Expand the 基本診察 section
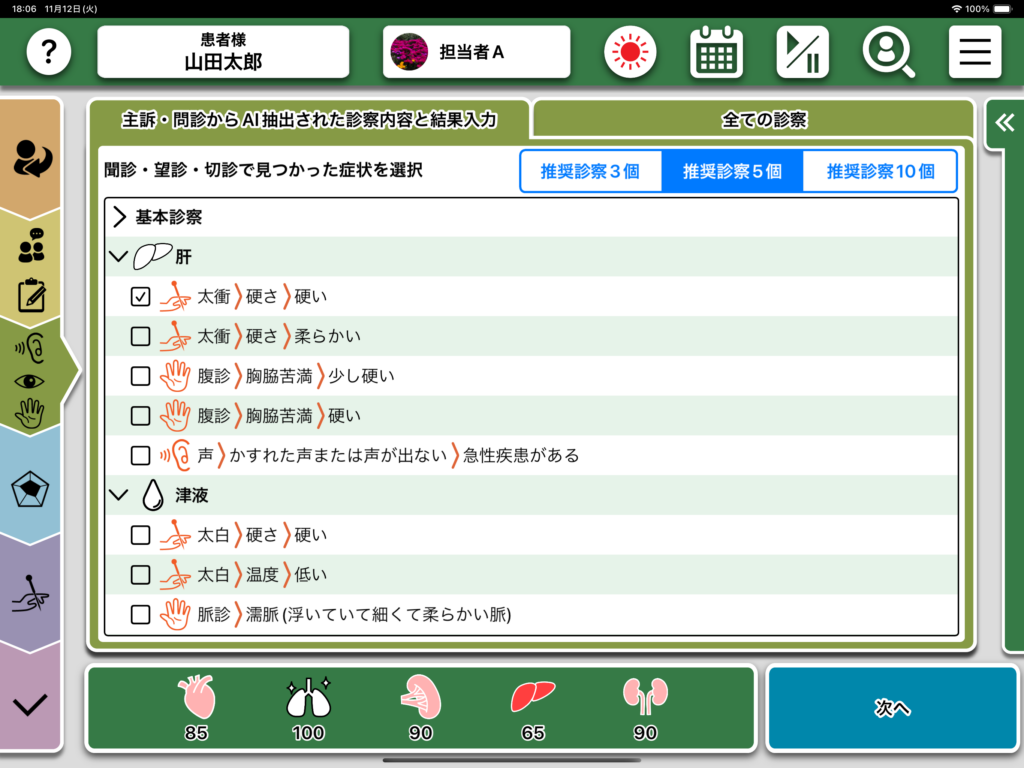This screenshot has height=768, width=1024. (120, 217)
